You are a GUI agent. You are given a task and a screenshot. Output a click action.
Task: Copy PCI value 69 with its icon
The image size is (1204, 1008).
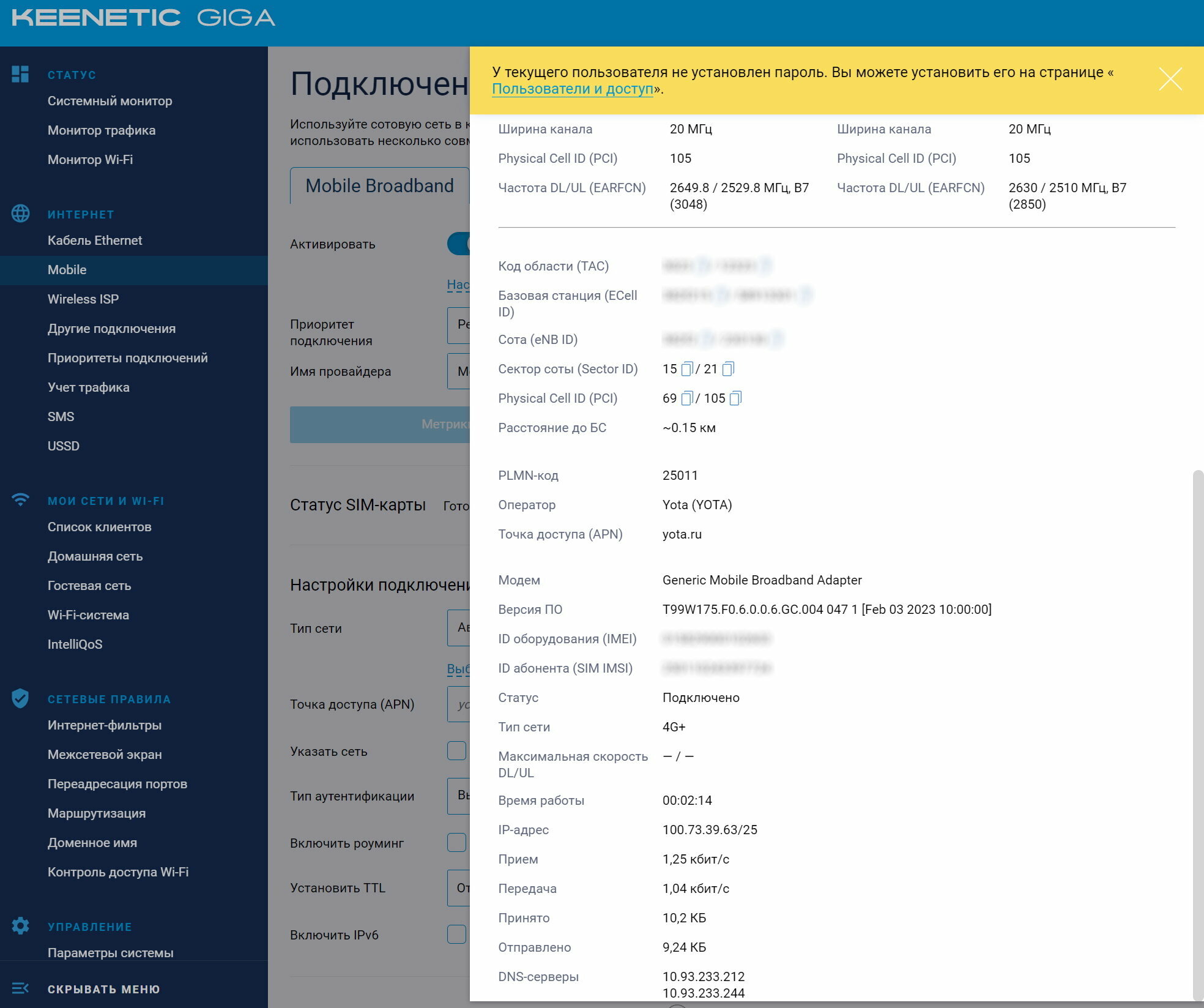point(687,398)
